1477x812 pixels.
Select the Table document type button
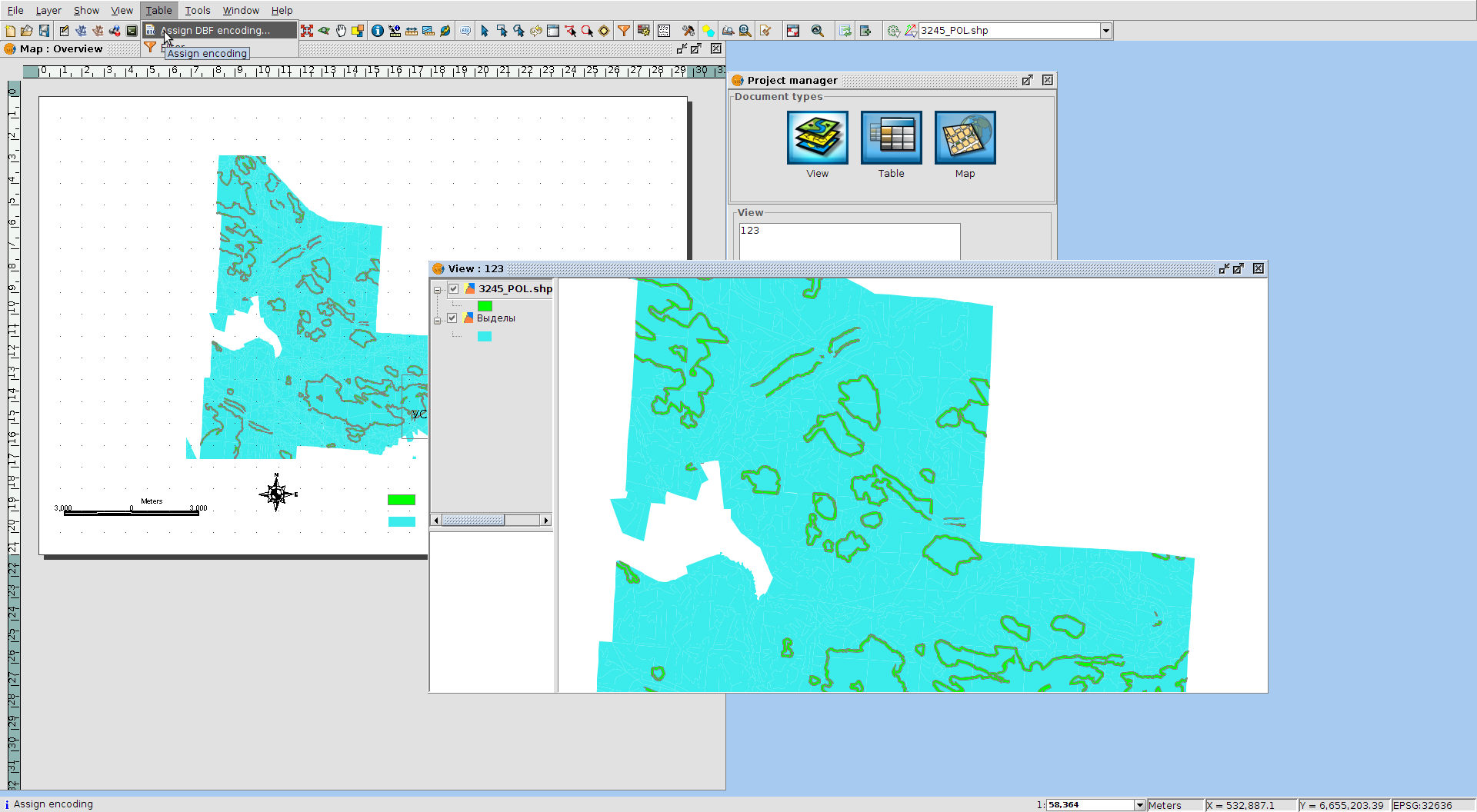(x=891, y=138)
